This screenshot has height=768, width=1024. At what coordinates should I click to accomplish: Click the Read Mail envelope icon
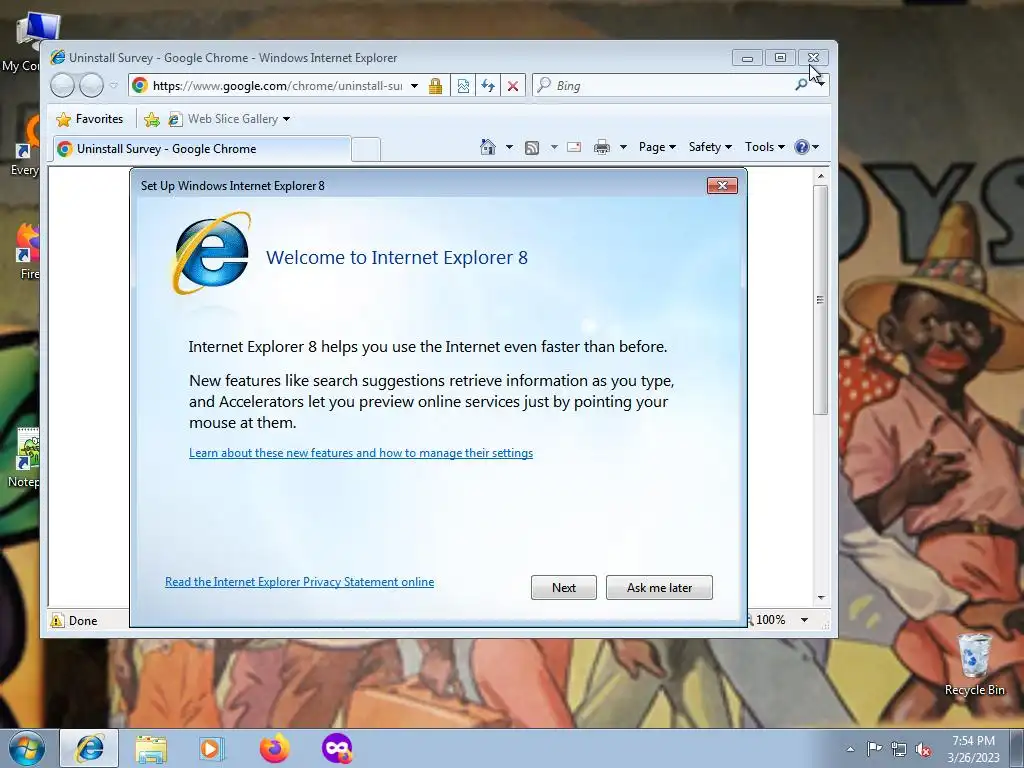(574, 147)
